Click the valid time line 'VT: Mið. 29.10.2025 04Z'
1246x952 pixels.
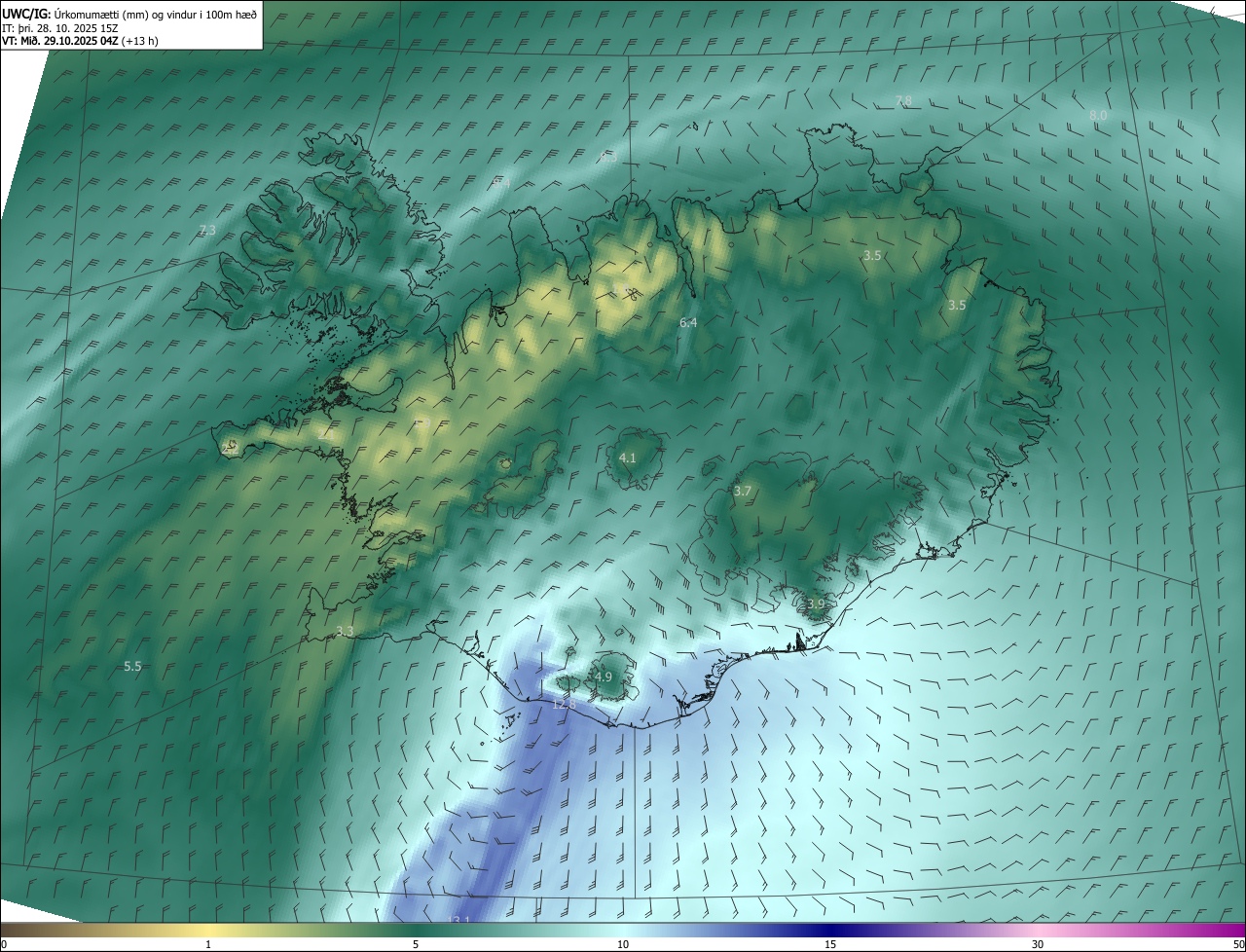pyautogui.click(x=60, y=41)
